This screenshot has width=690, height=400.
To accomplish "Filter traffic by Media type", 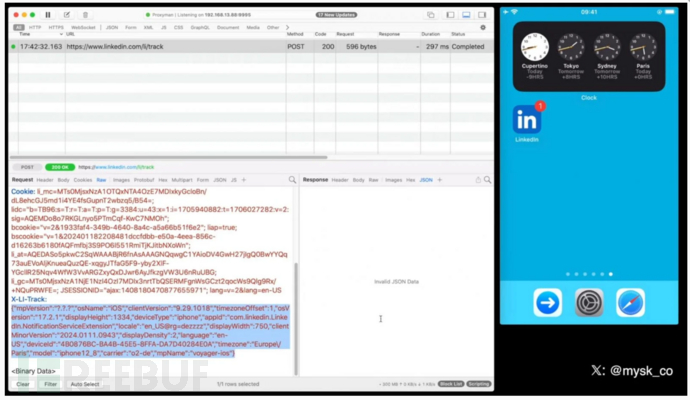I will coord(253,27).
